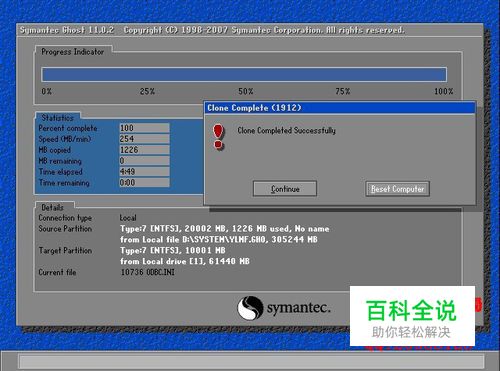Screen dimensions: 500x371
Task: Click the 'Statistics' group label
Action: (x=57, y=118)
